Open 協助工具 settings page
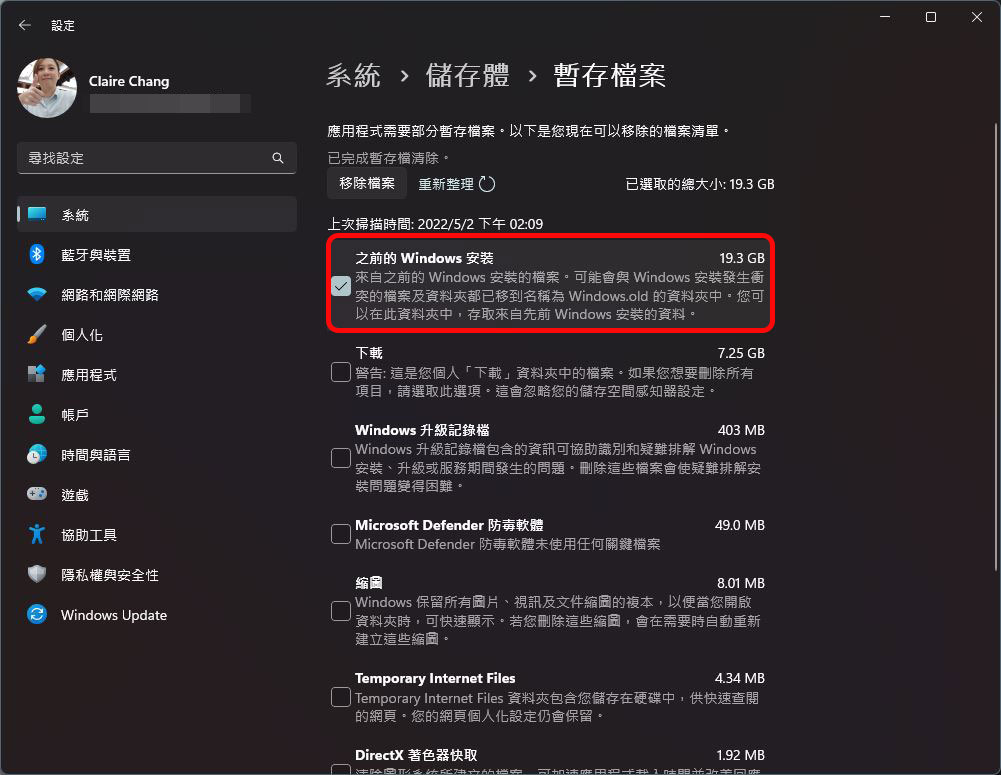 156,534
